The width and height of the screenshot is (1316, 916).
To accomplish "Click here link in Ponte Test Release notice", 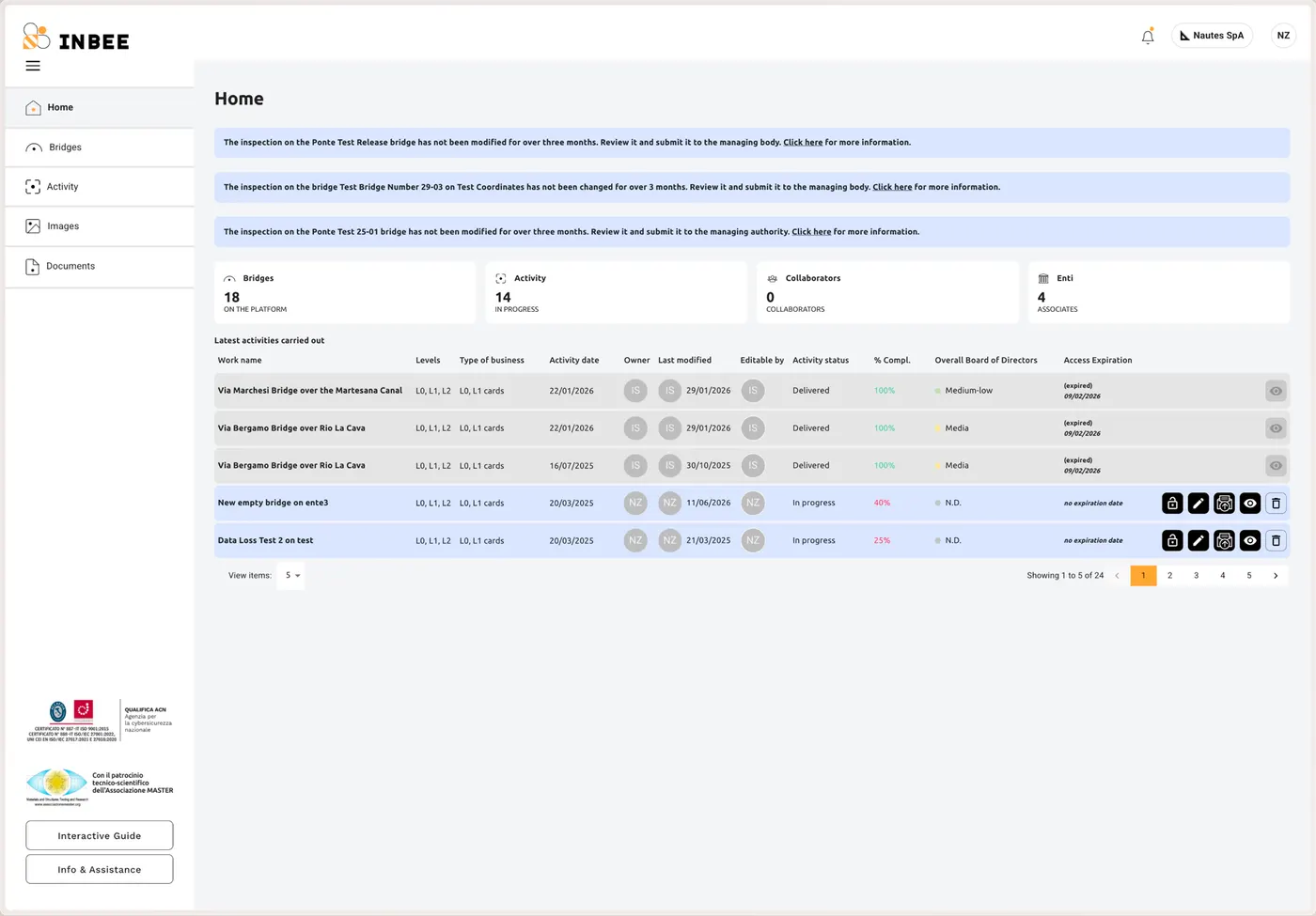I will [x=803, y=143].
